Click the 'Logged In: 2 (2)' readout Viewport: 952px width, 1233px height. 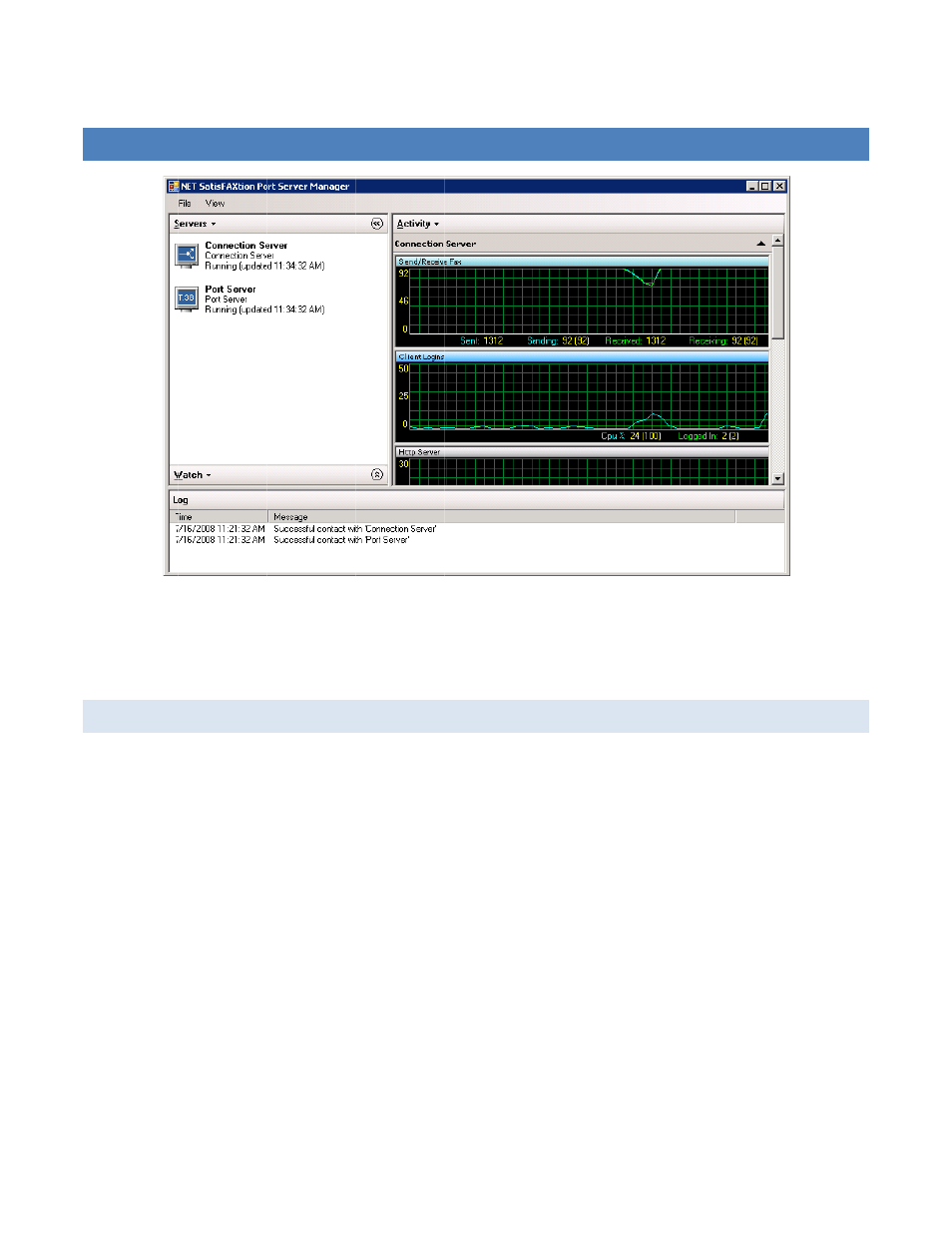tap(709, 436)
